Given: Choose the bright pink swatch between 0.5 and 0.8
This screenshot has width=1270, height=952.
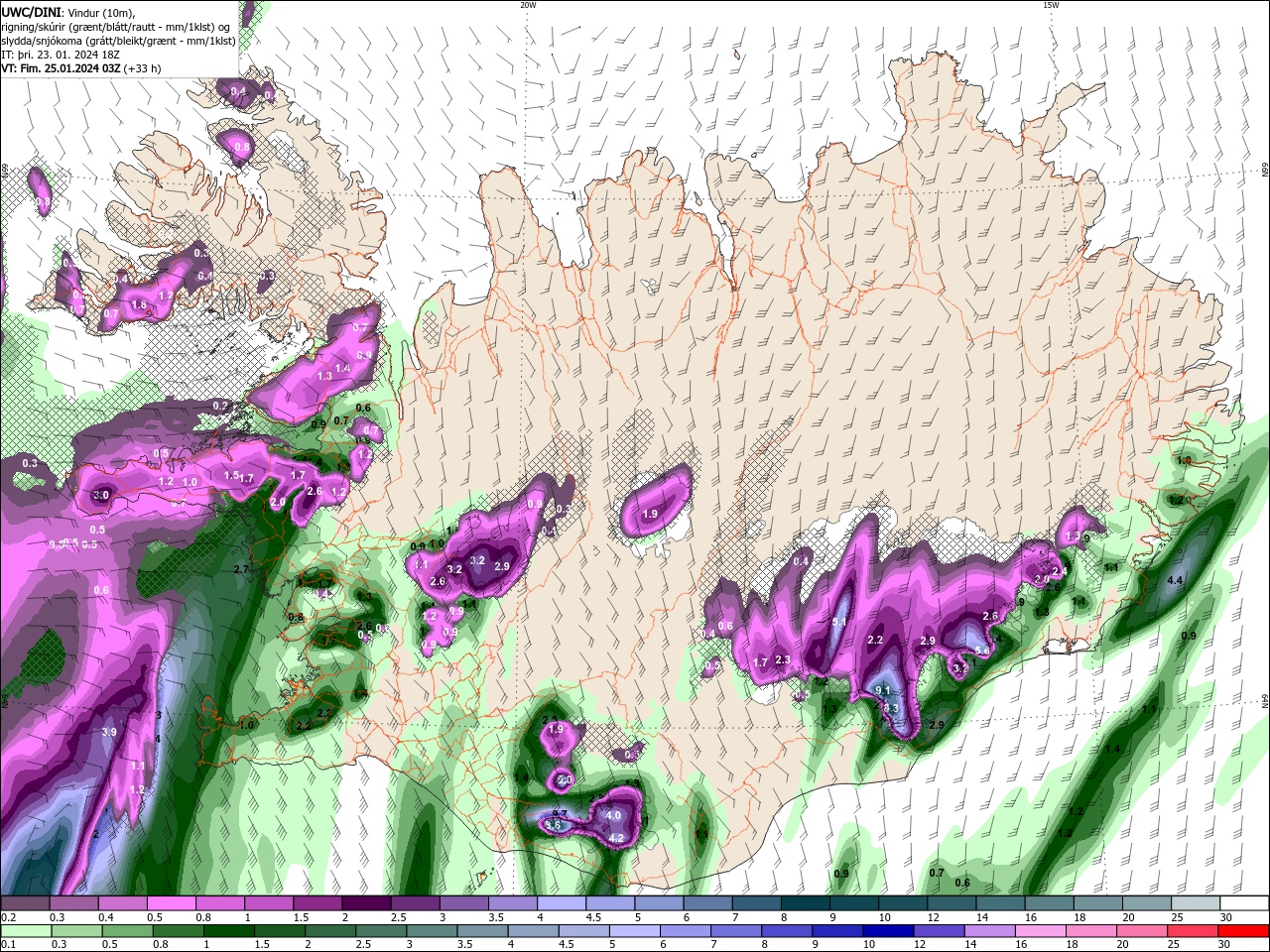Looking at the screenshot, I should 171,903.
